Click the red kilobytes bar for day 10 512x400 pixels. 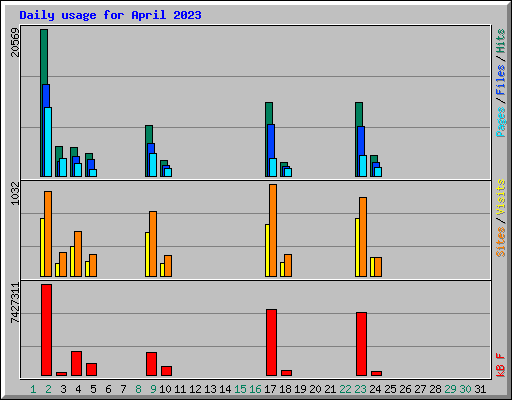166,371
